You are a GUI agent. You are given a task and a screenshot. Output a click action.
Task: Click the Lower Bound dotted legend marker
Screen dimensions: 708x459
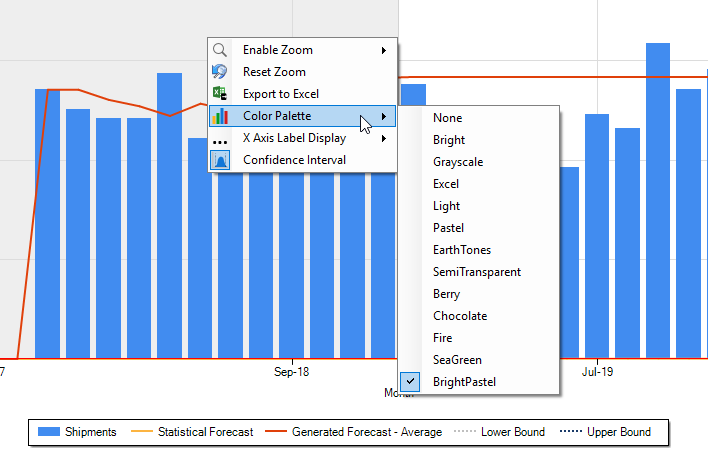(465, 431)
